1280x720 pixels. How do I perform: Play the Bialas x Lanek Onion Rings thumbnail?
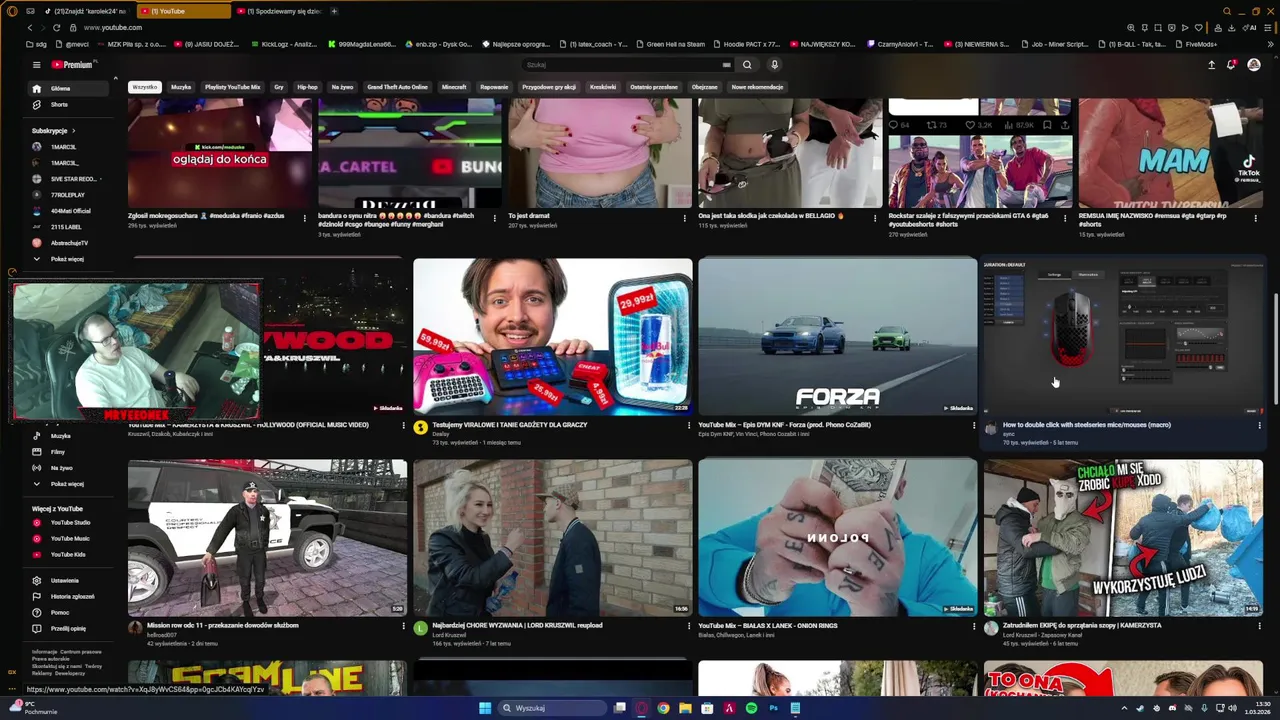click(x=837, y=537)
